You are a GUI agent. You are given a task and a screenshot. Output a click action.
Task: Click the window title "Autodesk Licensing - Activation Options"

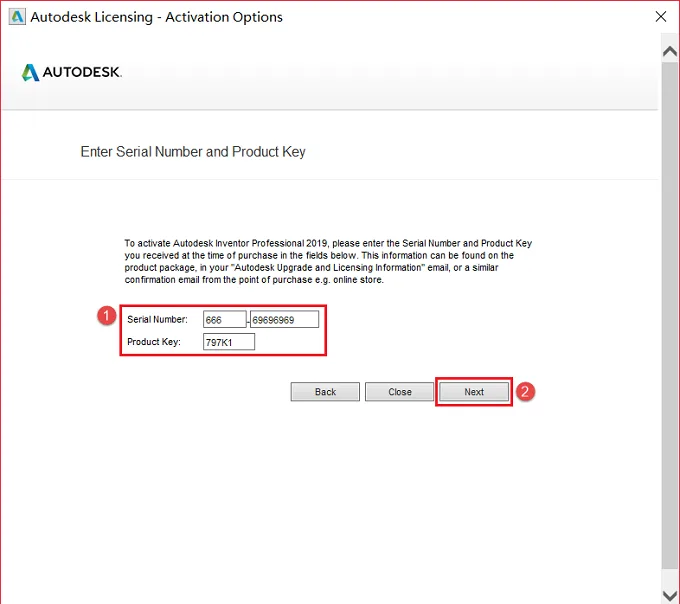click(157, 17)
